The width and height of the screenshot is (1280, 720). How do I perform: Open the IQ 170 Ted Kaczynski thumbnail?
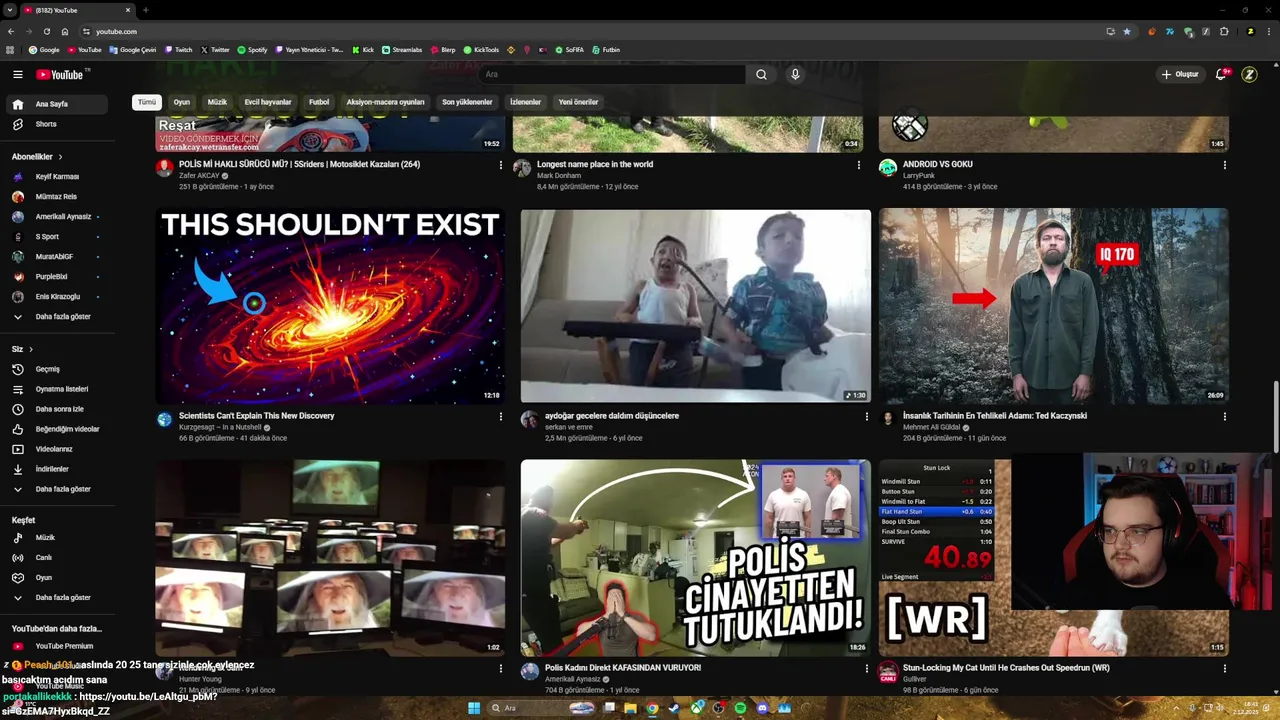coord(1054,305)
